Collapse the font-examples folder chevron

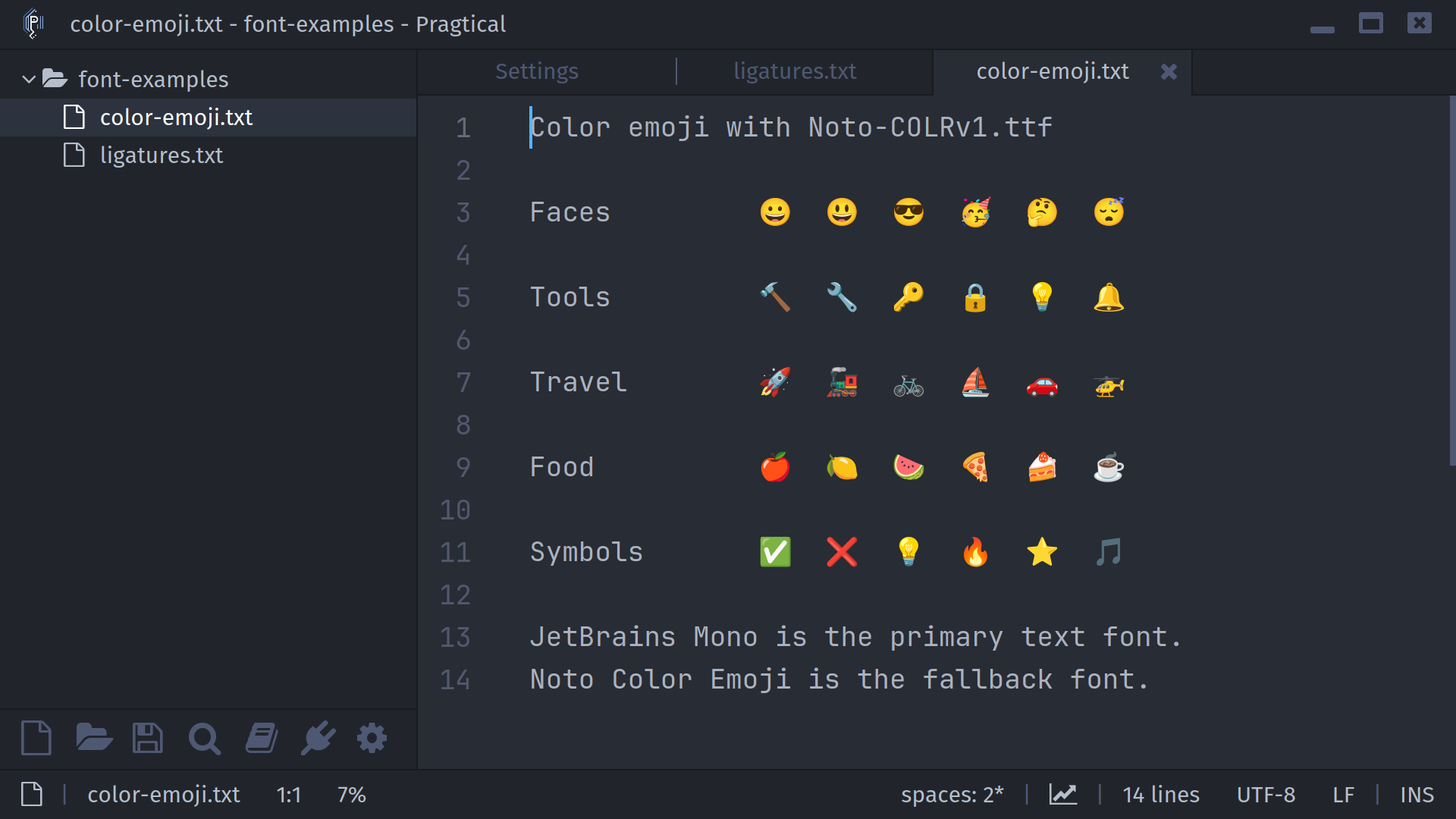29,79
